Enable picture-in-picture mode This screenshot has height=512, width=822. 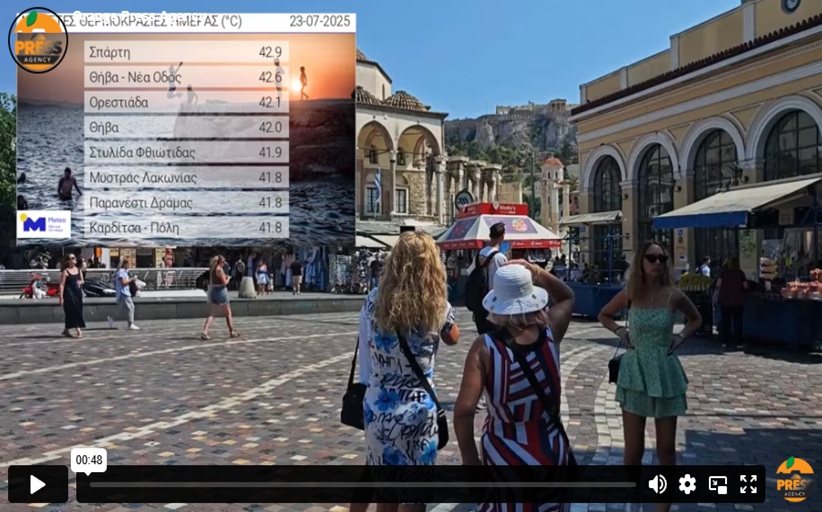pyautogui.click(x=718, y=484)
